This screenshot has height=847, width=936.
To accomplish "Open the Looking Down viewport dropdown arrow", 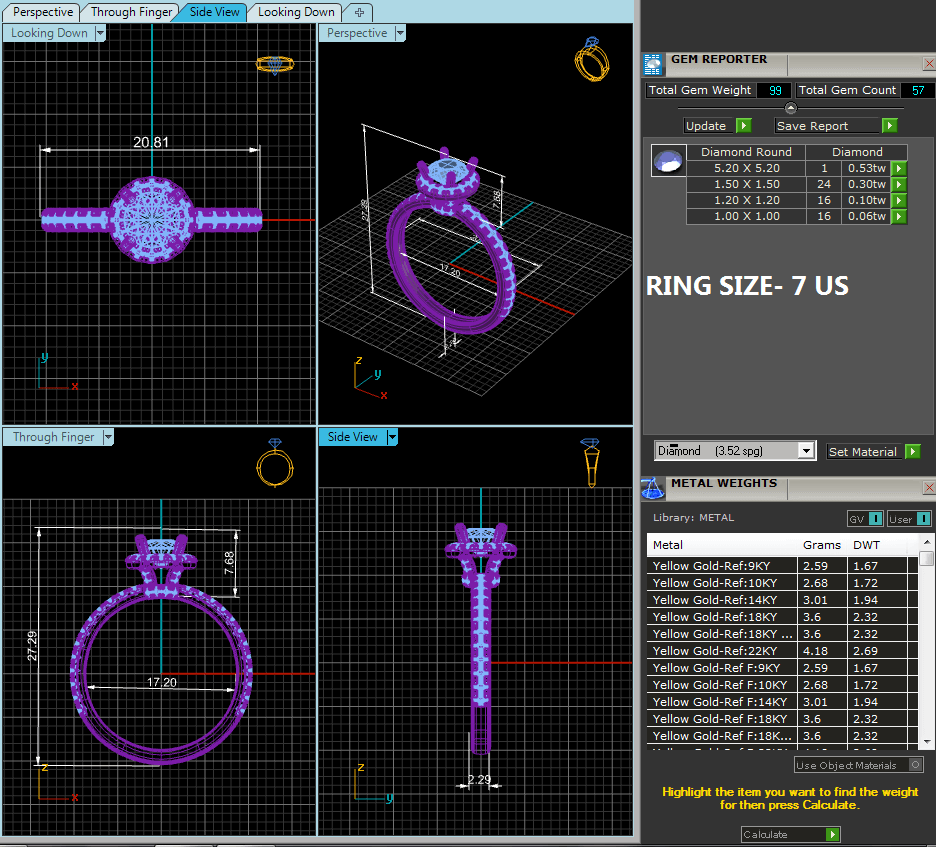I will click(x=99, y=33).
